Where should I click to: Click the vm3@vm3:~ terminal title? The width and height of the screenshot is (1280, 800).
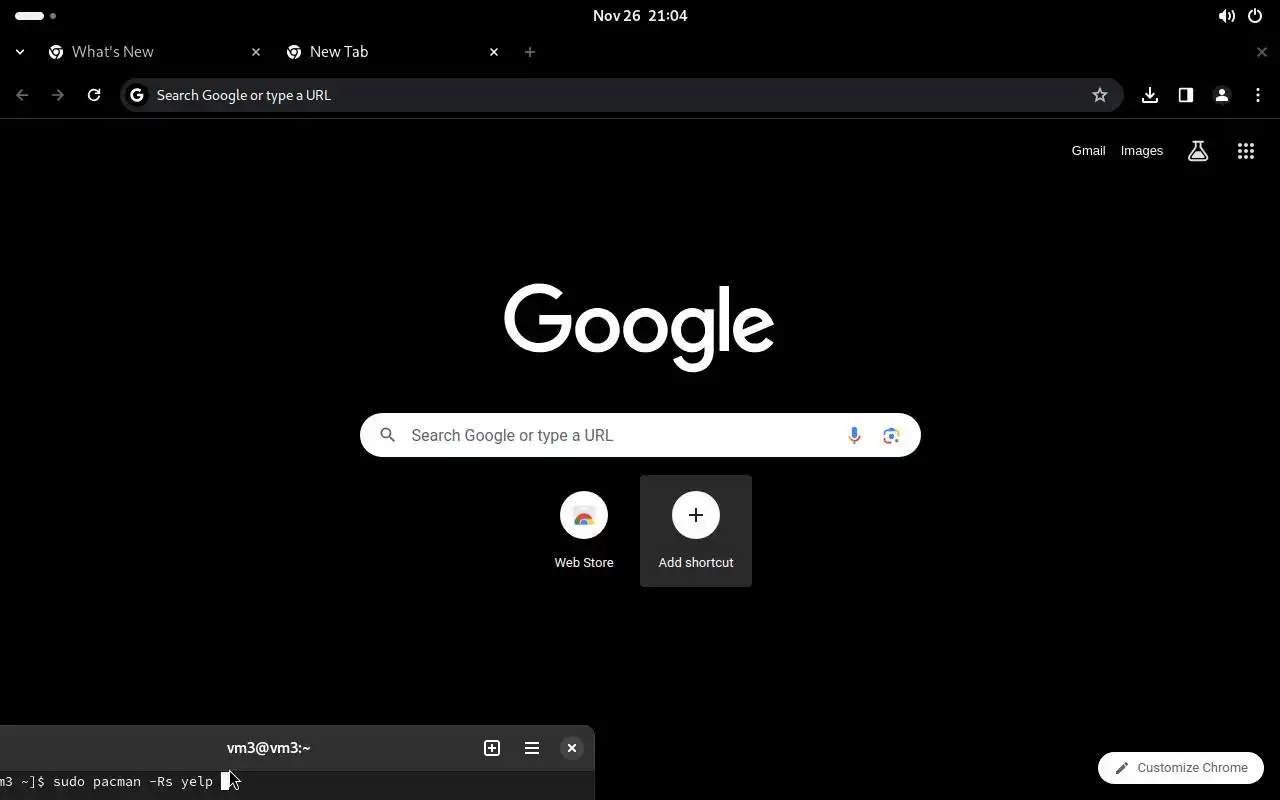[x=268, y=748]
